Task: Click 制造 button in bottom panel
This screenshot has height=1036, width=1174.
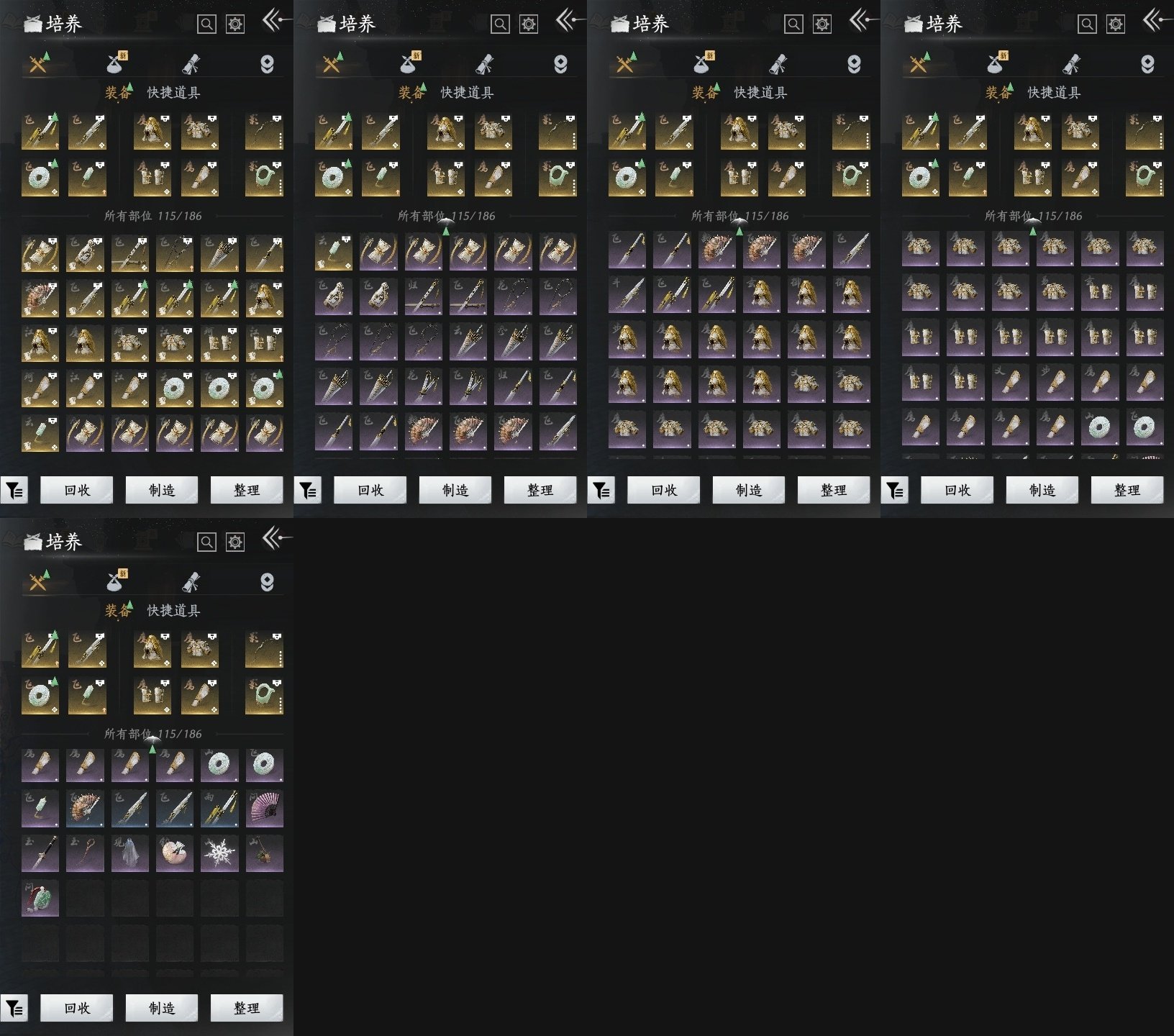Action: tap(162, 1008)
